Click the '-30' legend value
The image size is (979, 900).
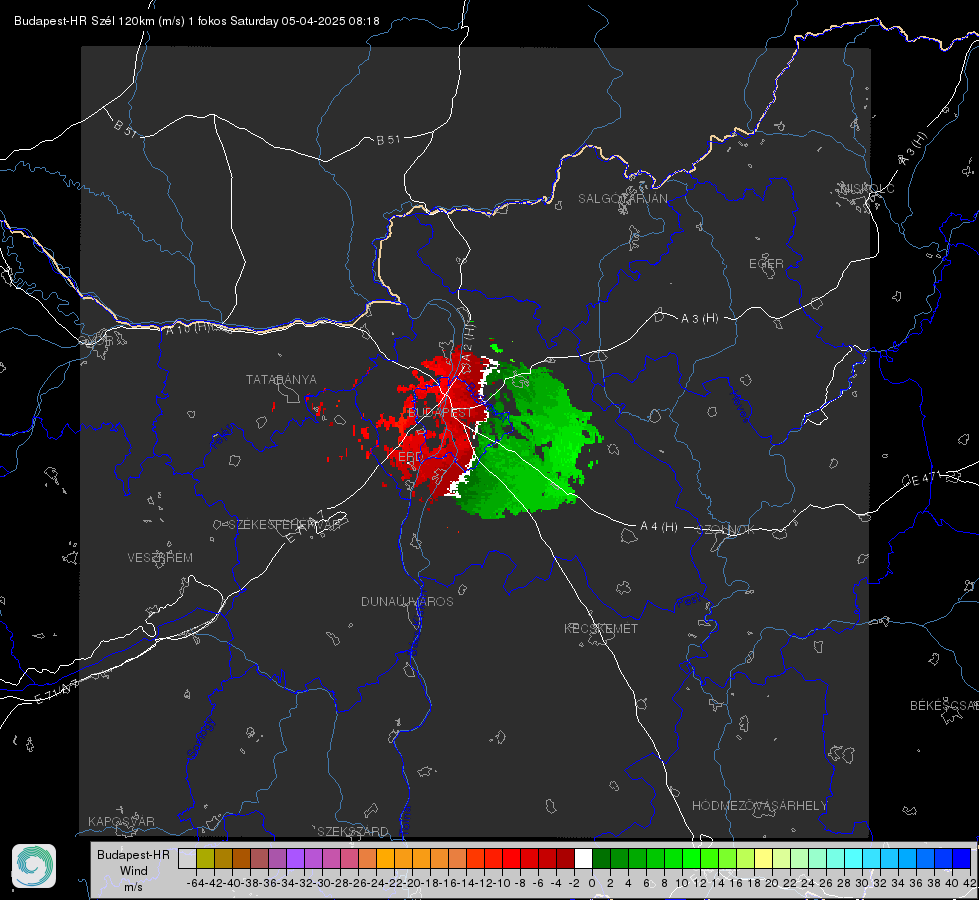(322, 883)
